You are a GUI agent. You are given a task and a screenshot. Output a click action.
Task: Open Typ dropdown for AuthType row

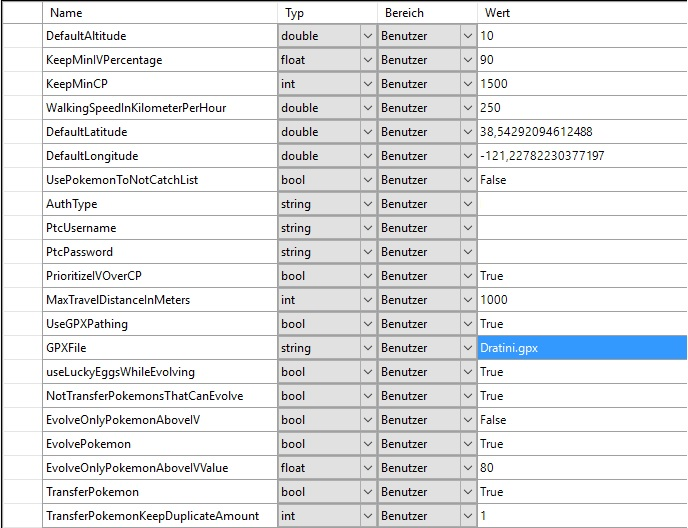pos(365,204)
